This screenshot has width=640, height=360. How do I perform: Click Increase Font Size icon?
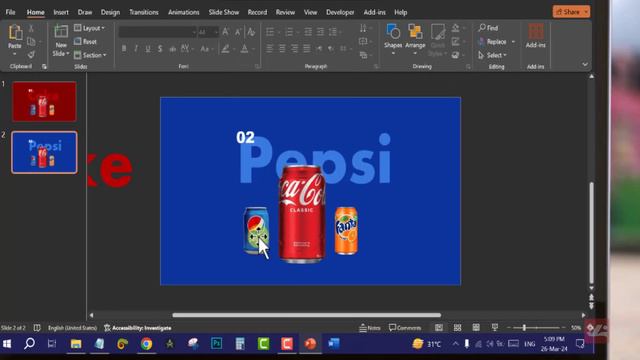click(226, 31)
